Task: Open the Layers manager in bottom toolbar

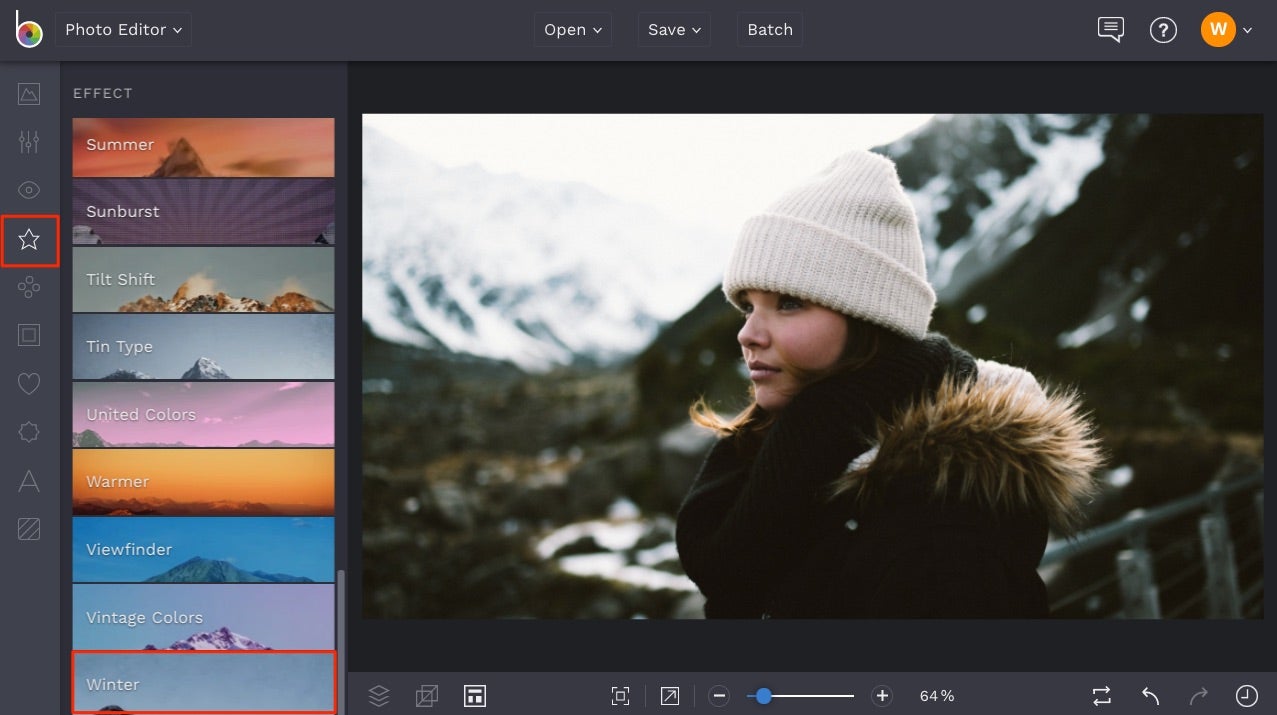Action: (378, 695)
